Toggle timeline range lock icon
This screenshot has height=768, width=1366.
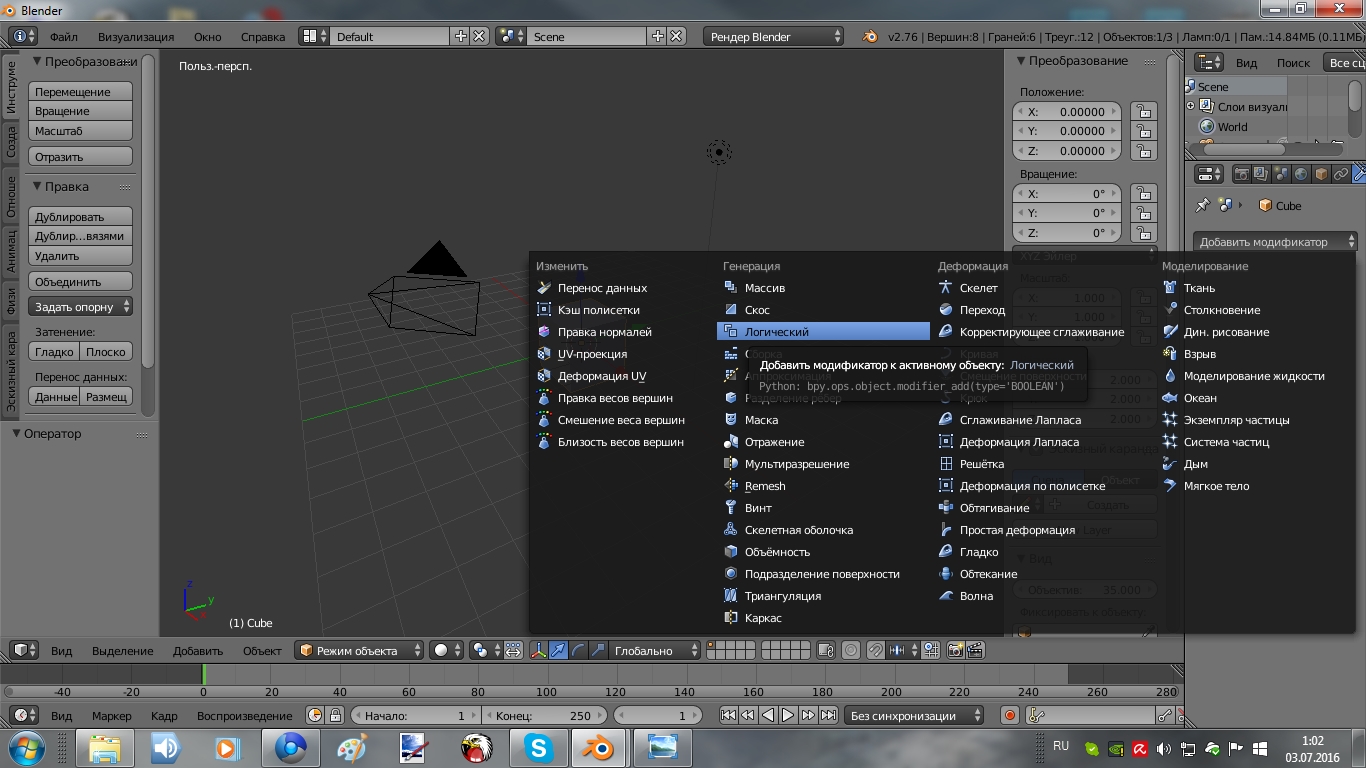point(335,715)
